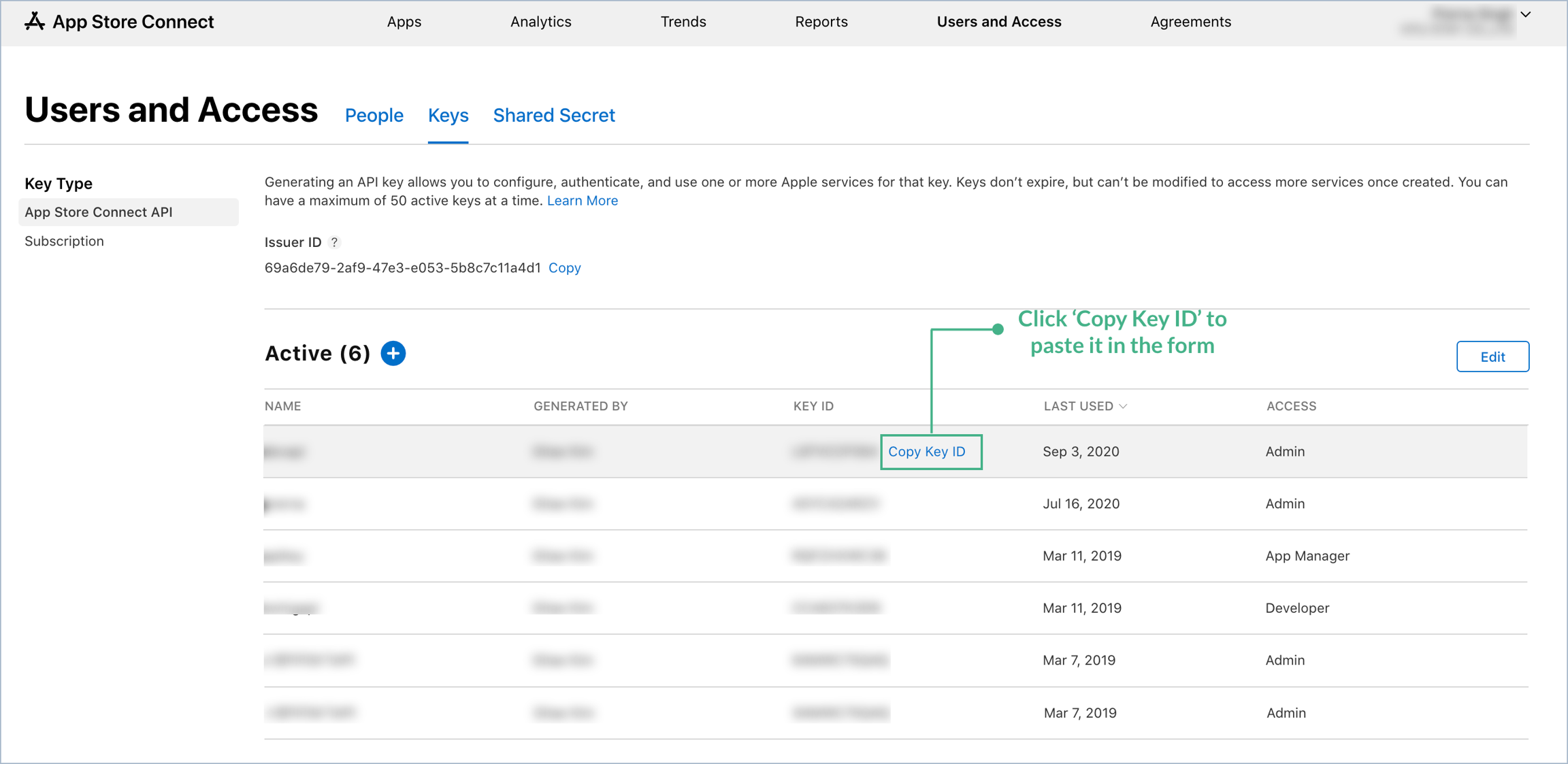Click Copy Key ID link
This screenshot has height=764, width=1568.
pos(927,452)
